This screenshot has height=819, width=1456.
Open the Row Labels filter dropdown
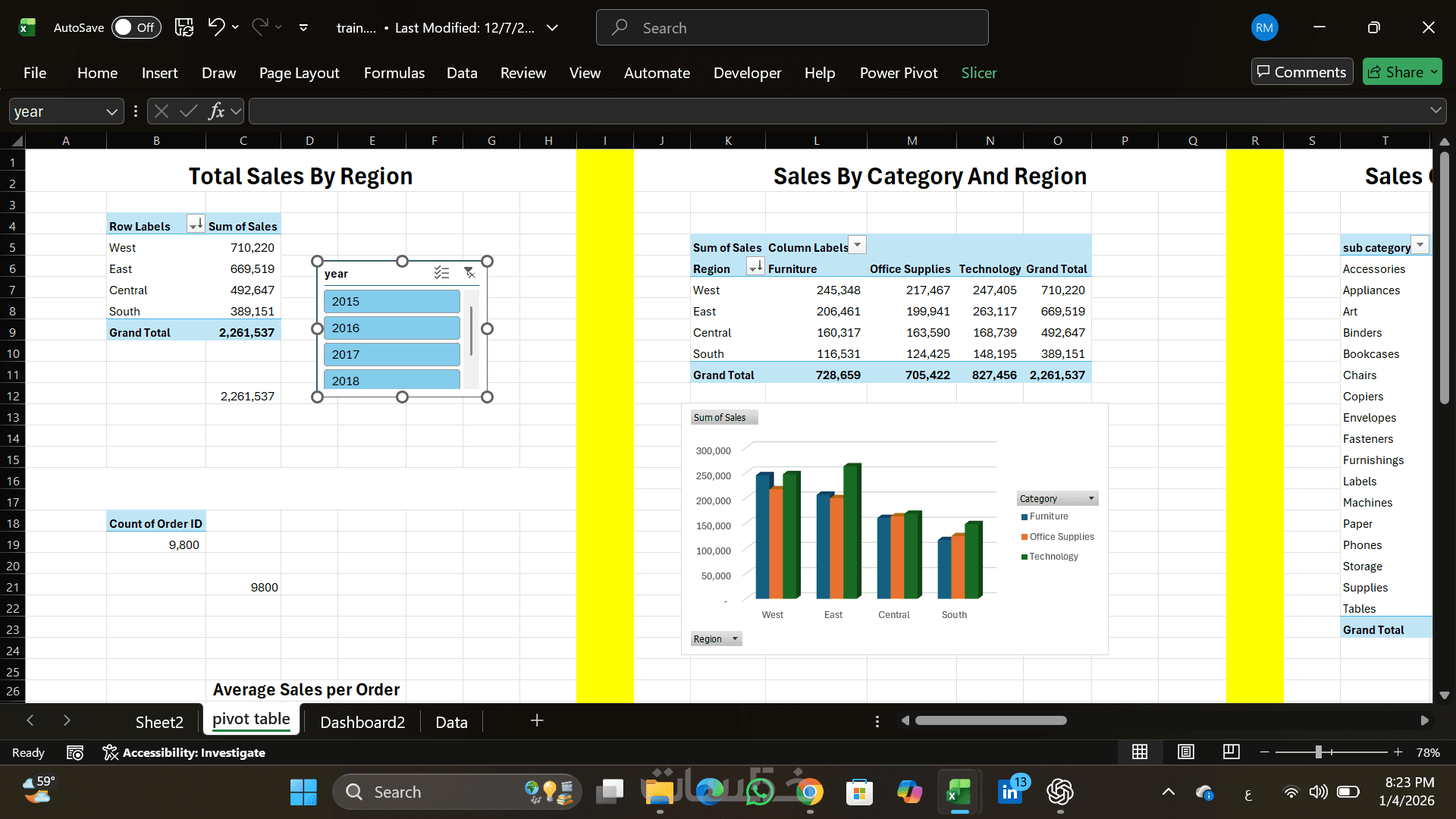pos(195,224)
